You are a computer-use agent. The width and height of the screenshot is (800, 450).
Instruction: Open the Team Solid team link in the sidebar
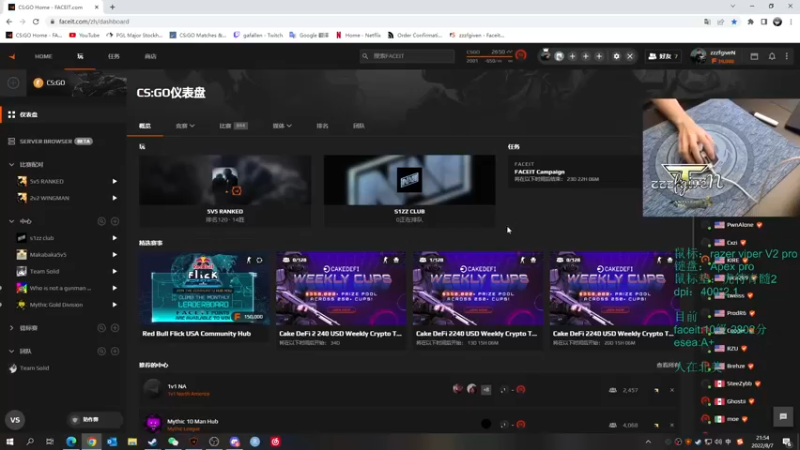[x=34, y=368]
